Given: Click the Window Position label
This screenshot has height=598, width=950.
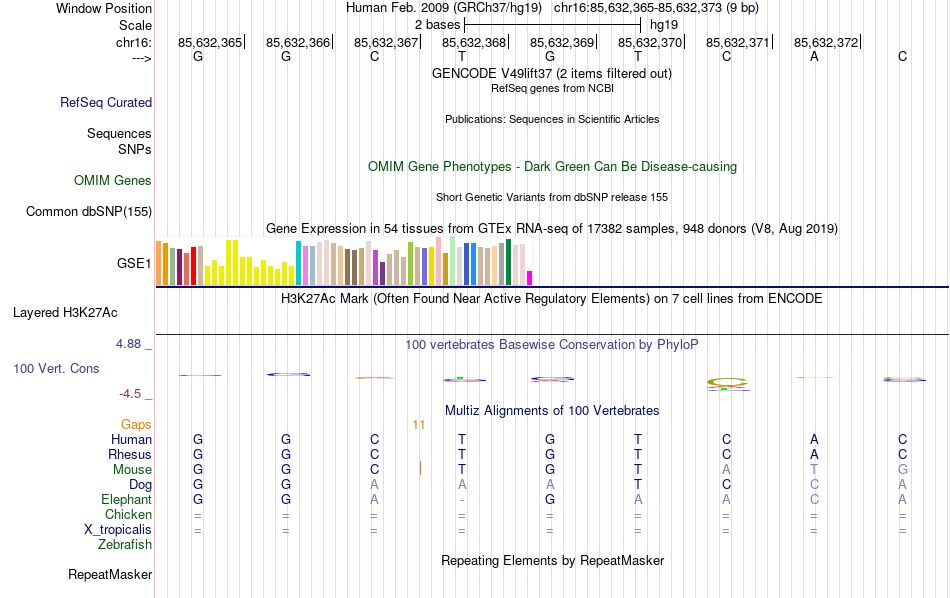Looking at the screenshot, I should [104, 8].
